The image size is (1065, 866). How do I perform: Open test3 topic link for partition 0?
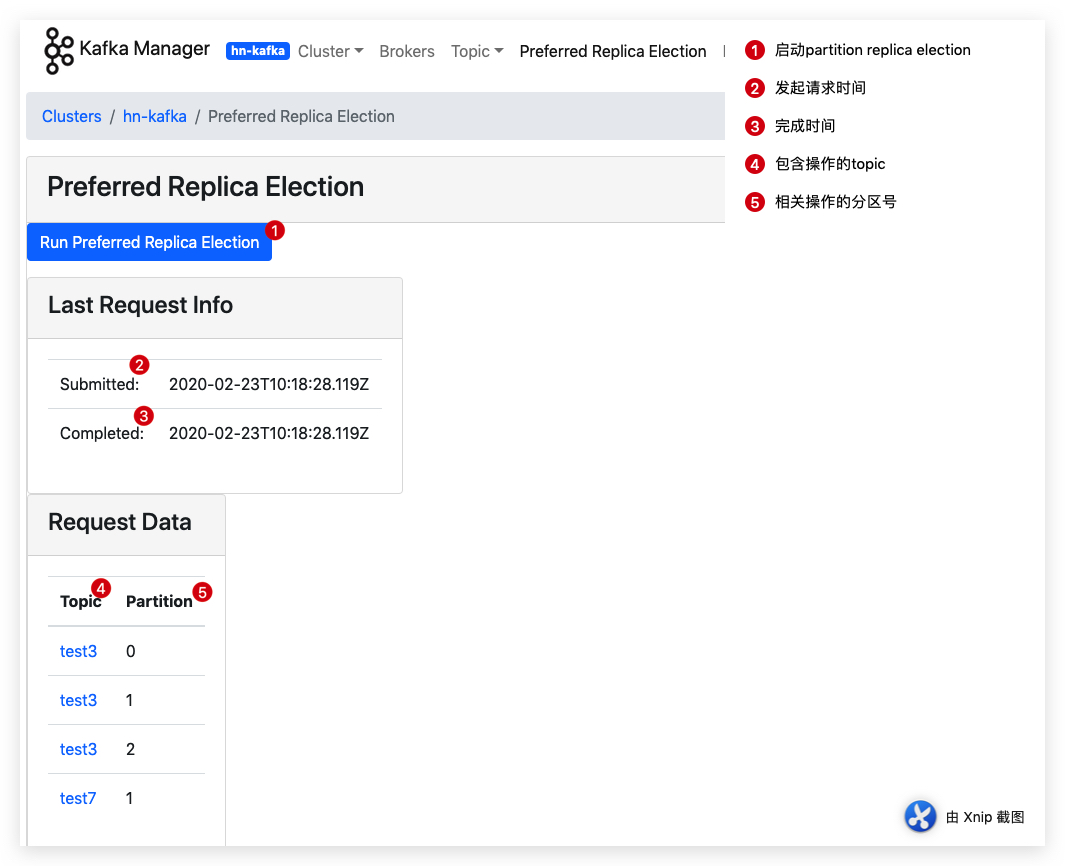coord(78,651)
